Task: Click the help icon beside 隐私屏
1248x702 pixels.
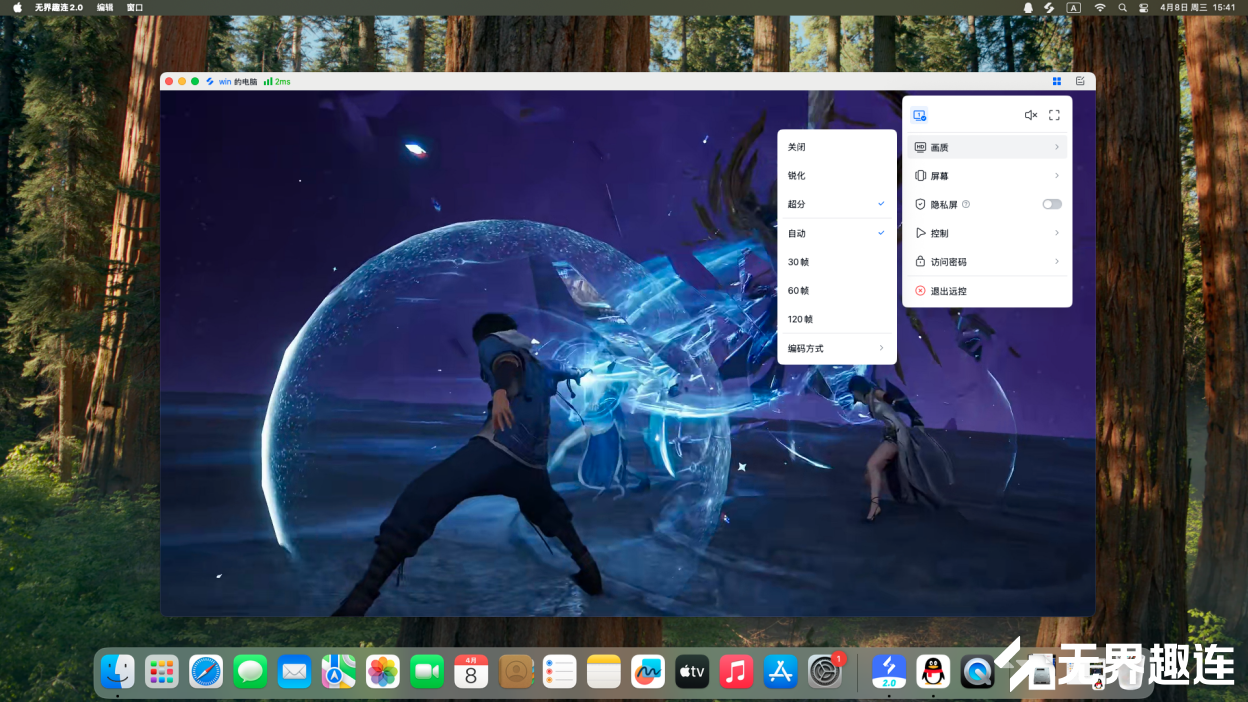Action: point(966,204)
